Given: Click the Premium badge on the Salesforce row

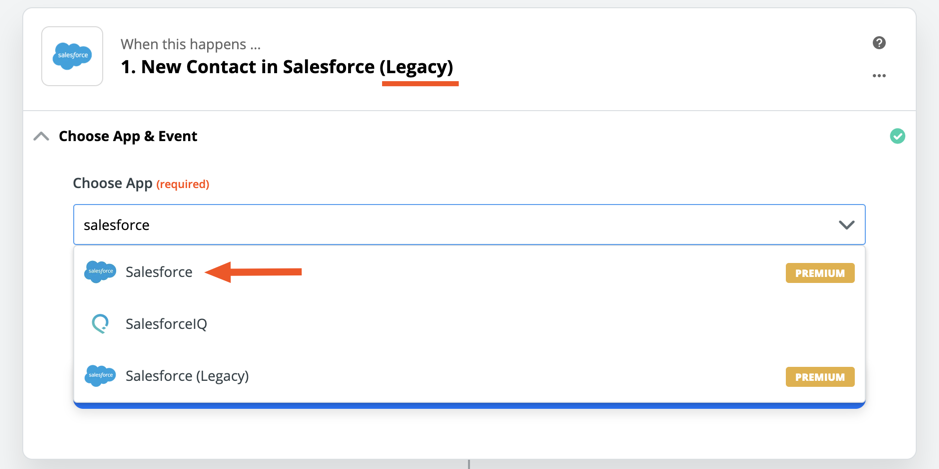Looking at the screenshot, I should (820, 273).
